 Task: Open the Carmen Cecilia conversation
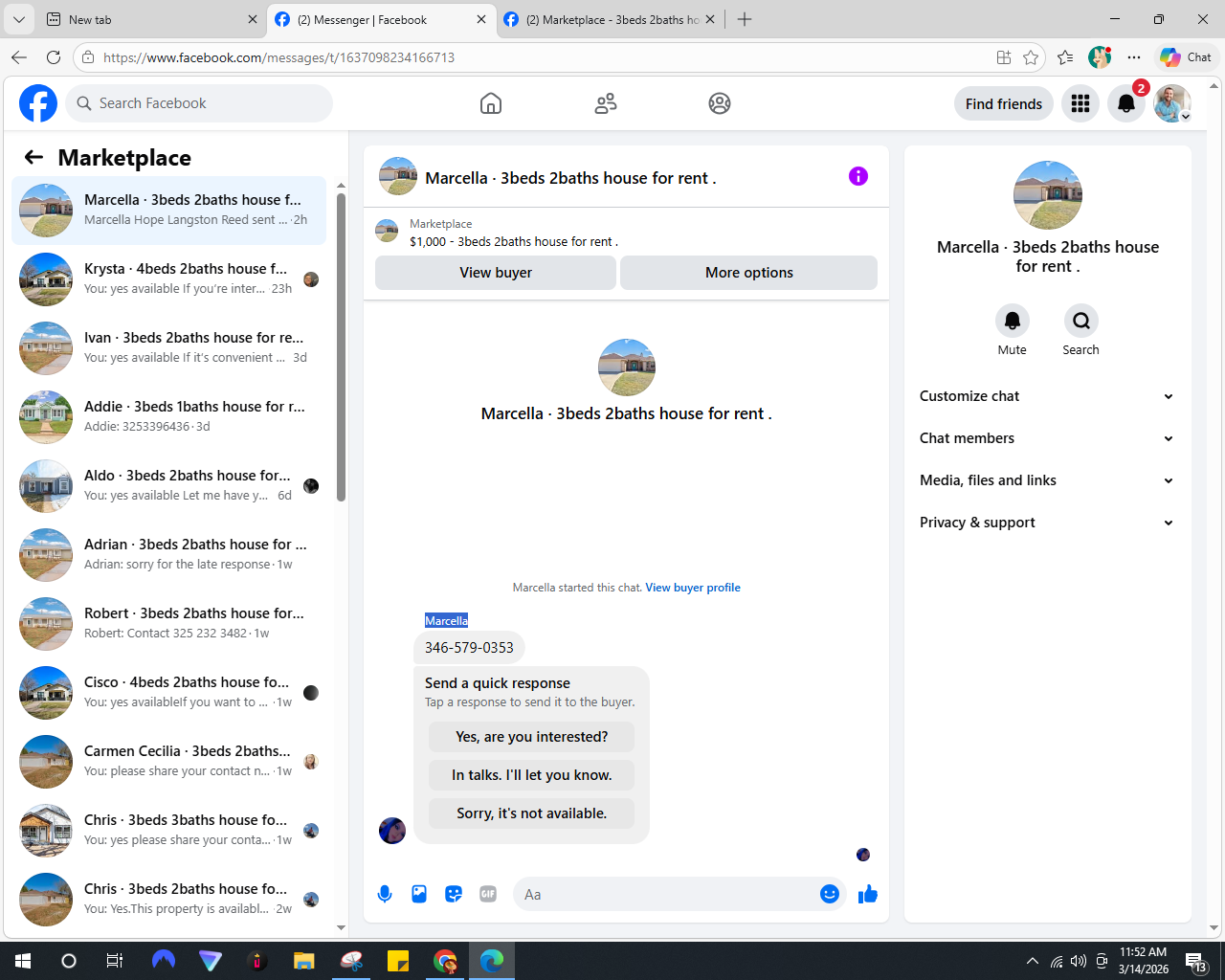tap(168, 762)
